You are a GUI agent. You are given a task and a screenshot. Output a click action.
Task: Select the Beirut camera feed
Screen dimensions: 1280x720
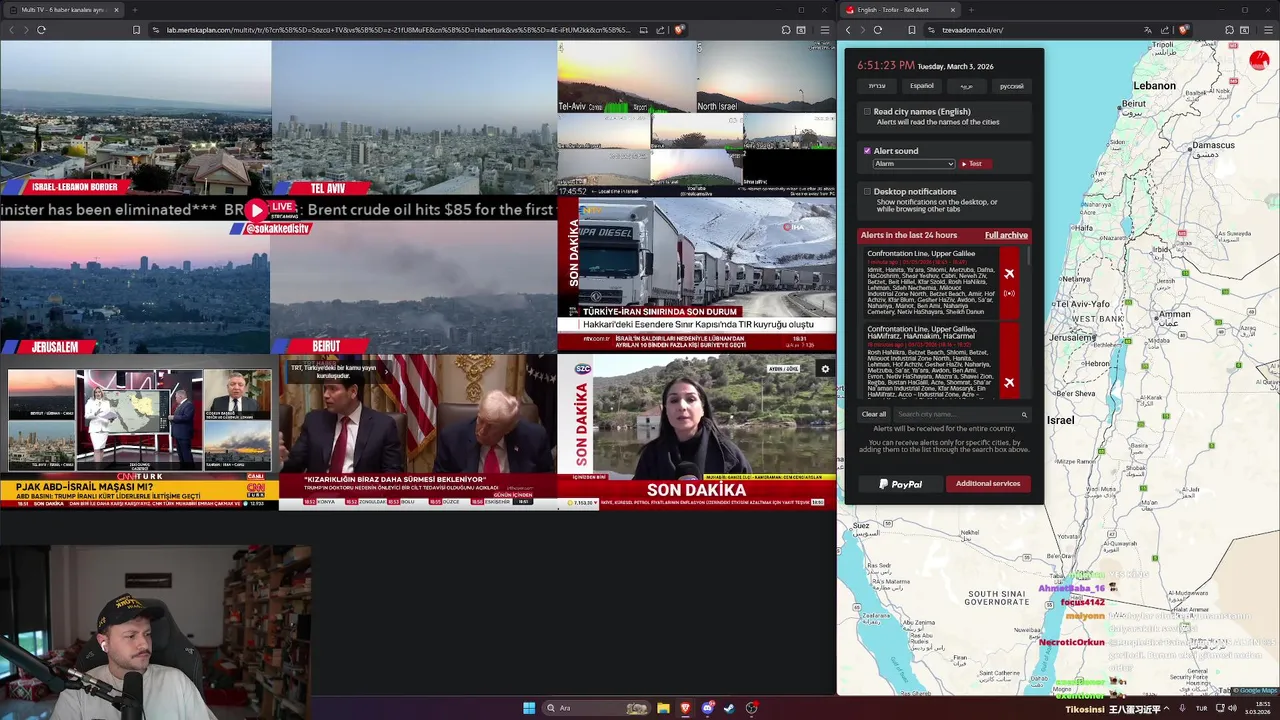(x=414, y=288)
